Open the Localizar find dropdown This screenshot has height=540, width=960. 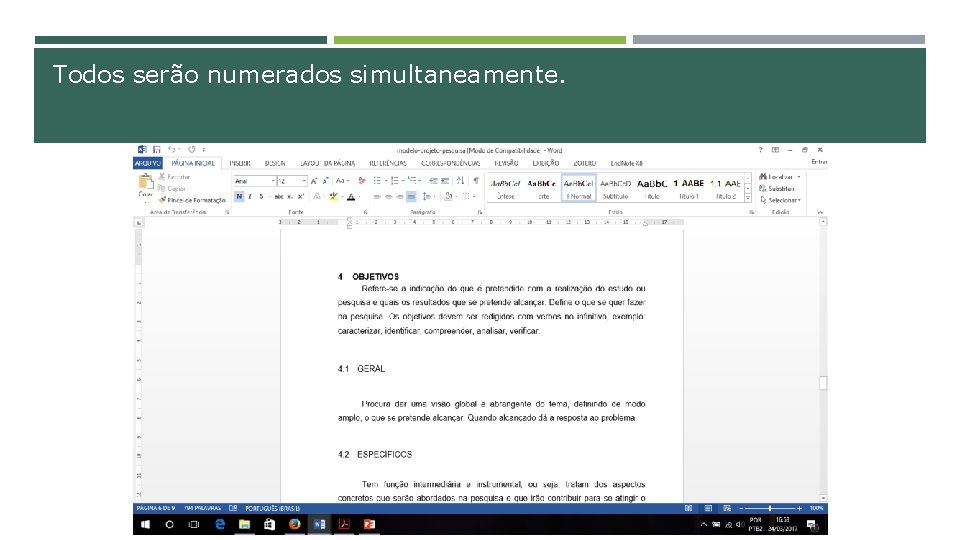tap(779, 177)
